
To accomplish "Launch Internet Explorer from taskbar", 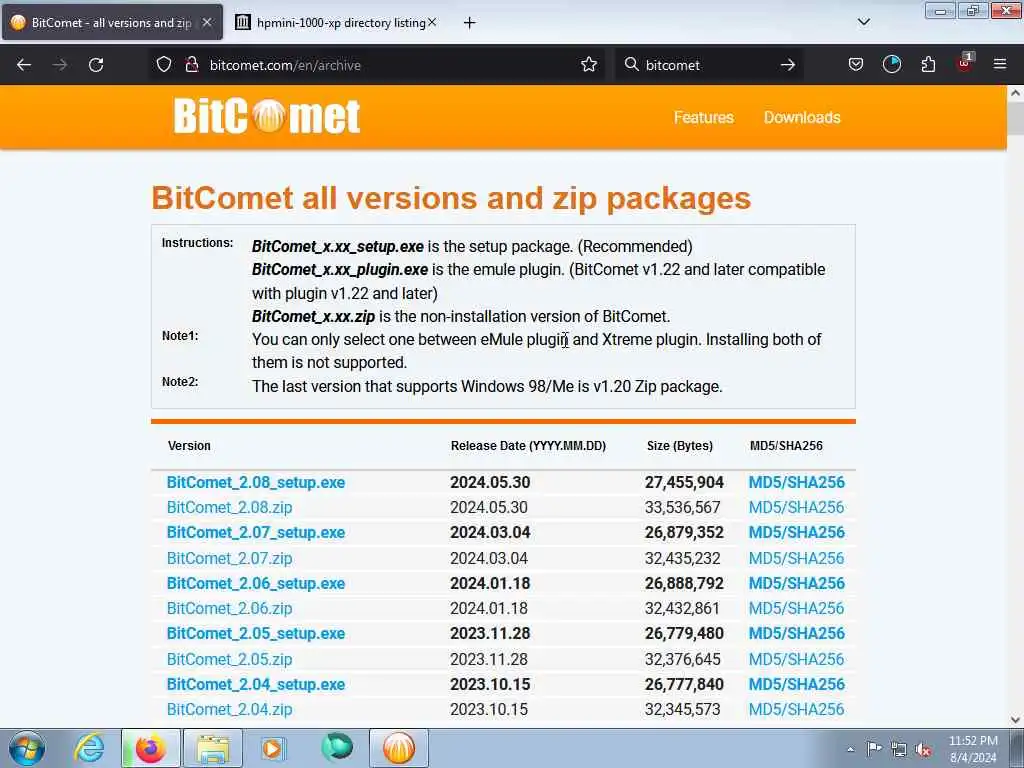I will pos(89,748).
